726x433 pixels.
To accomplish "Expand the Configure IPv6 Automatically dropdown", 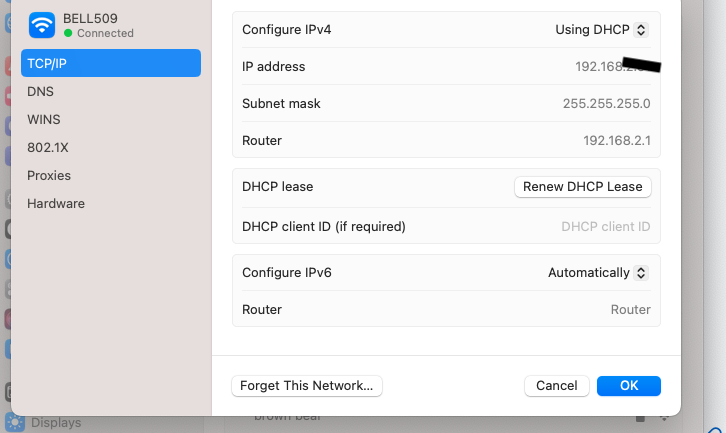I will click(x=598, y=272).
